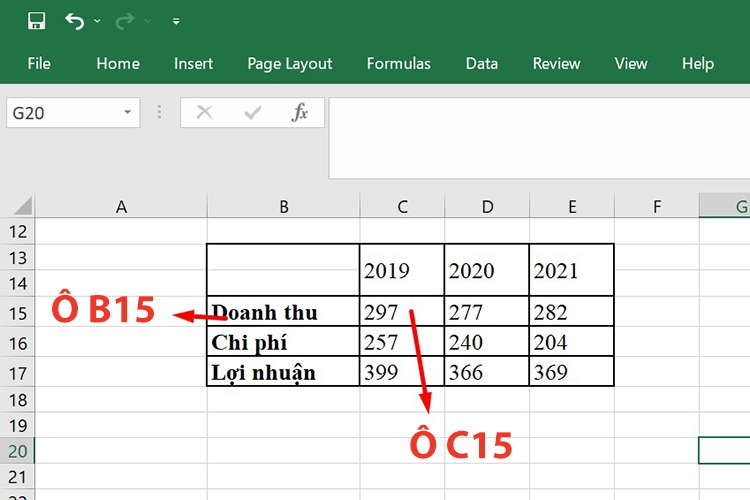
Task: Select row 20 header
Action: pos(18,451)
